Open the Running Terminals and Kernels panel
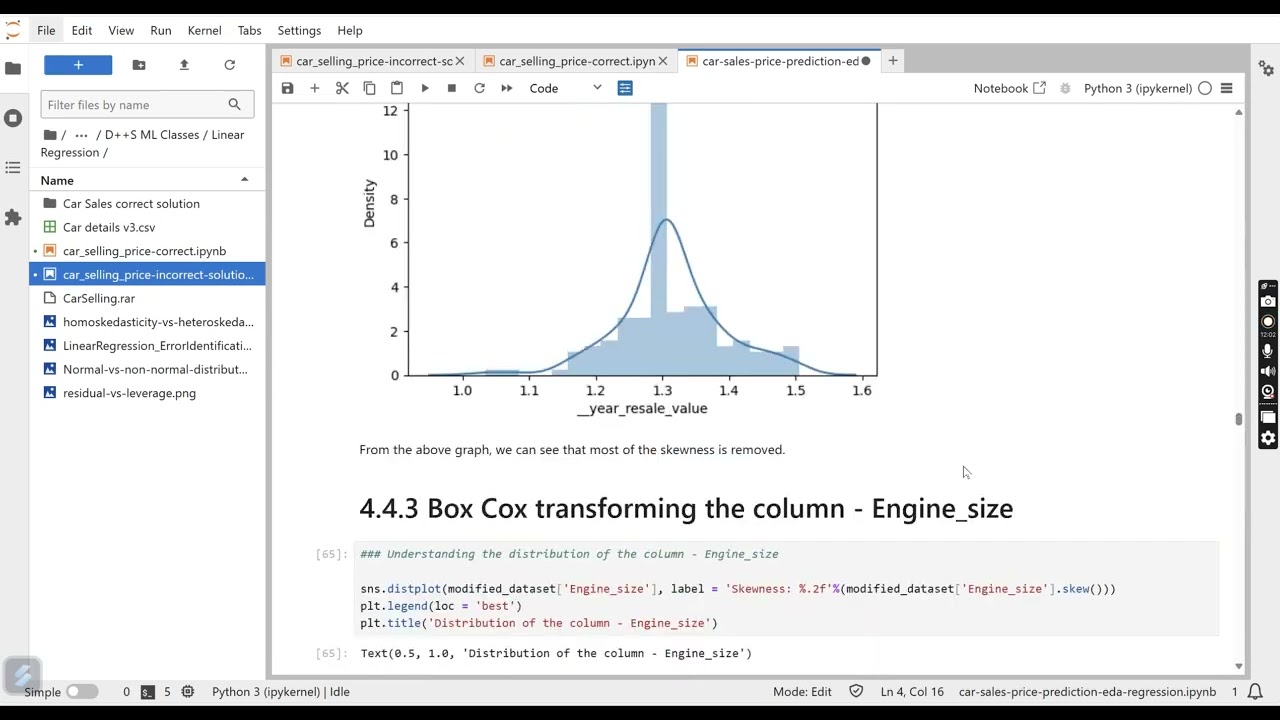This screenshot has height=720, width=1280. (13, 118)
